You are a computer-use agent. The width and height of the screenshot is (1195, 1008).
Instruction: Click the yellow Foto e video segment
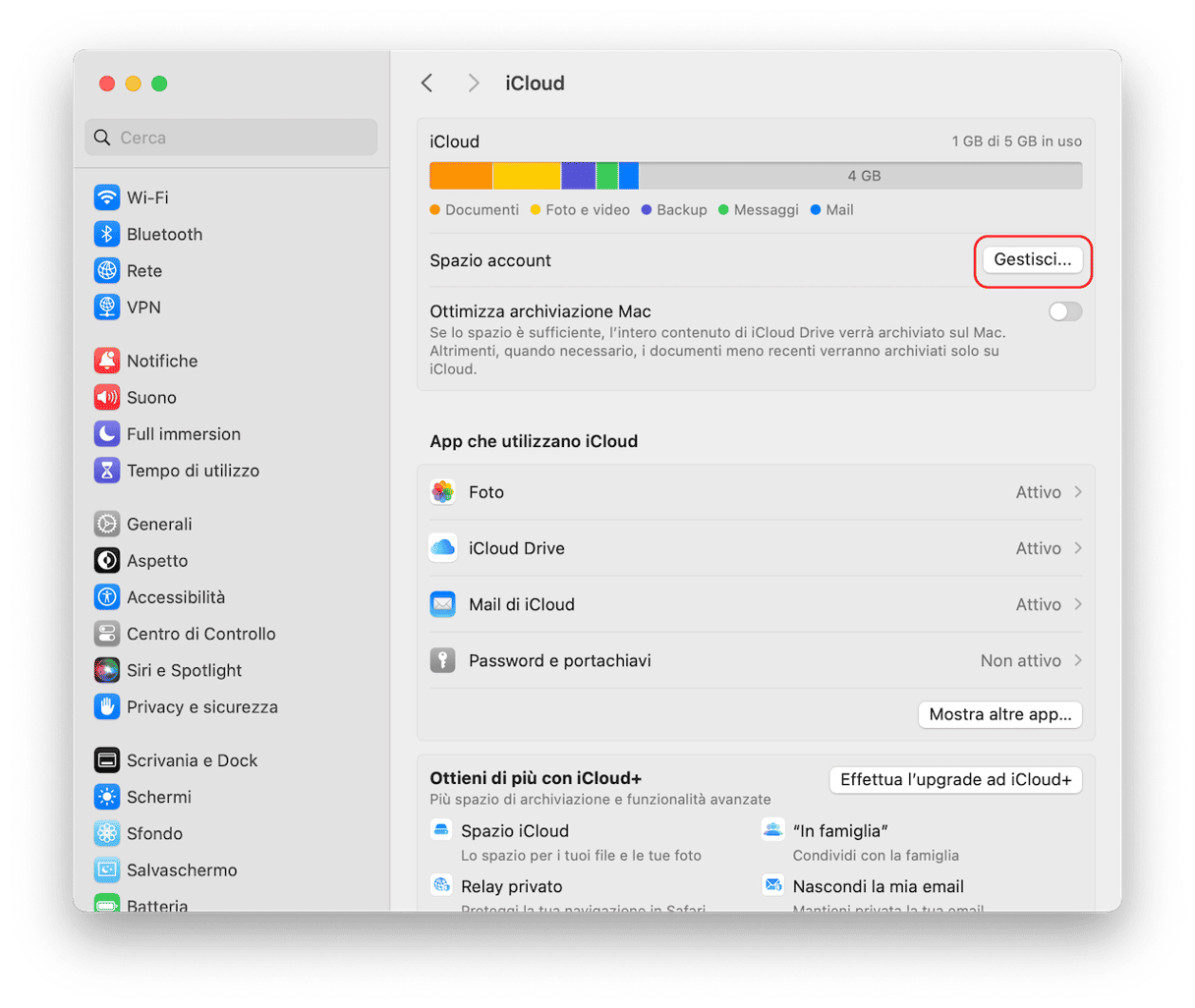[x=527, y=176]
